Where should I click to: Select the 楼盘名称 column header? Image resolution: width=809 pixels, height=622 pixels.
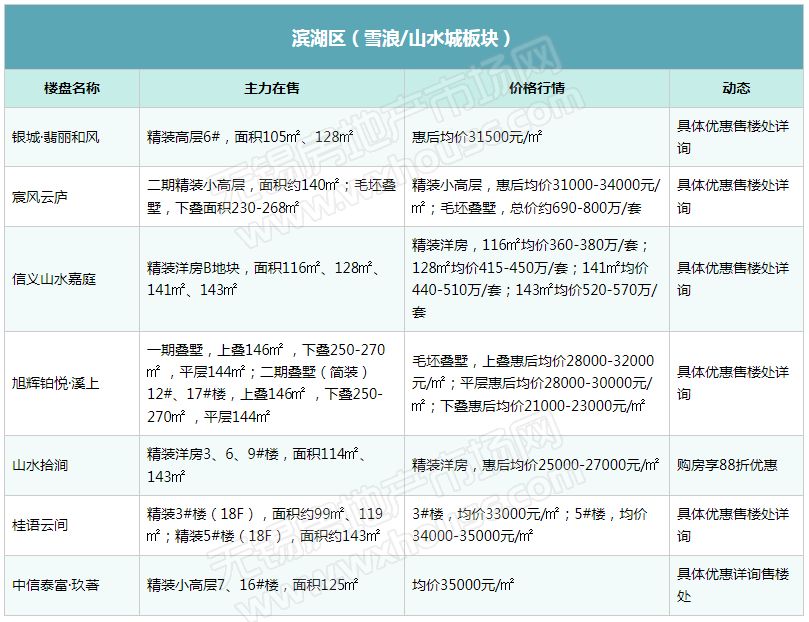(72, 89)
